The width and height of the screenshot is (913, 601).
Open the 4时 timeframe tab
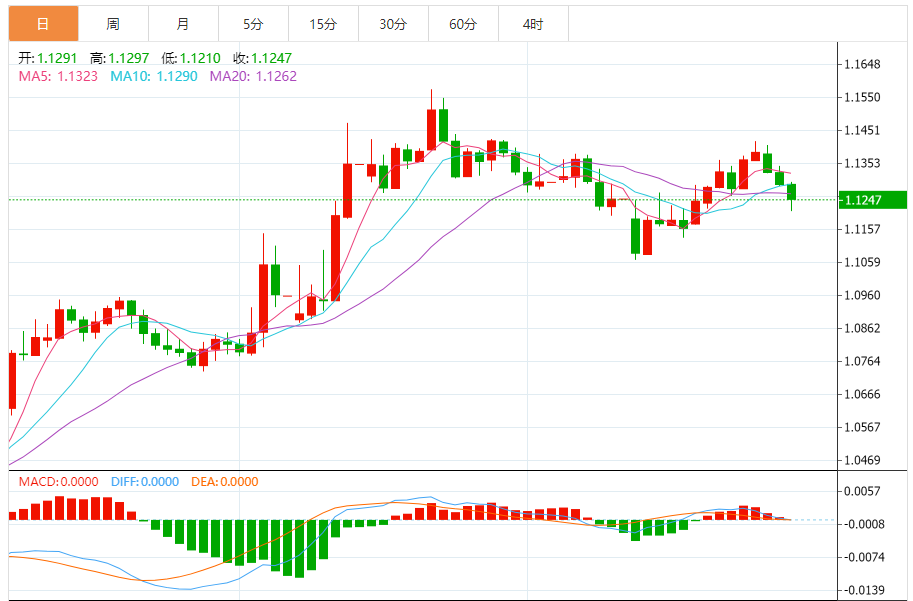533,24
